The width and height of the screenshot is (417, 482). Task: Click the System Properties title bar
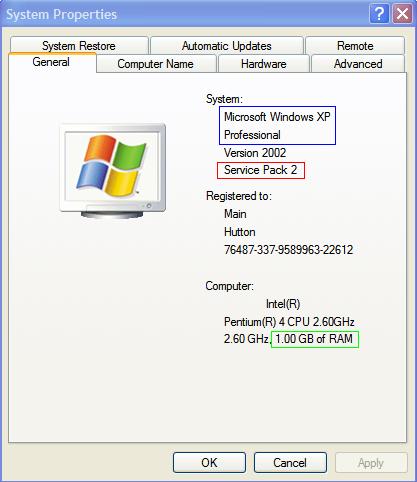pyautogui.click(x=187, y=14)
